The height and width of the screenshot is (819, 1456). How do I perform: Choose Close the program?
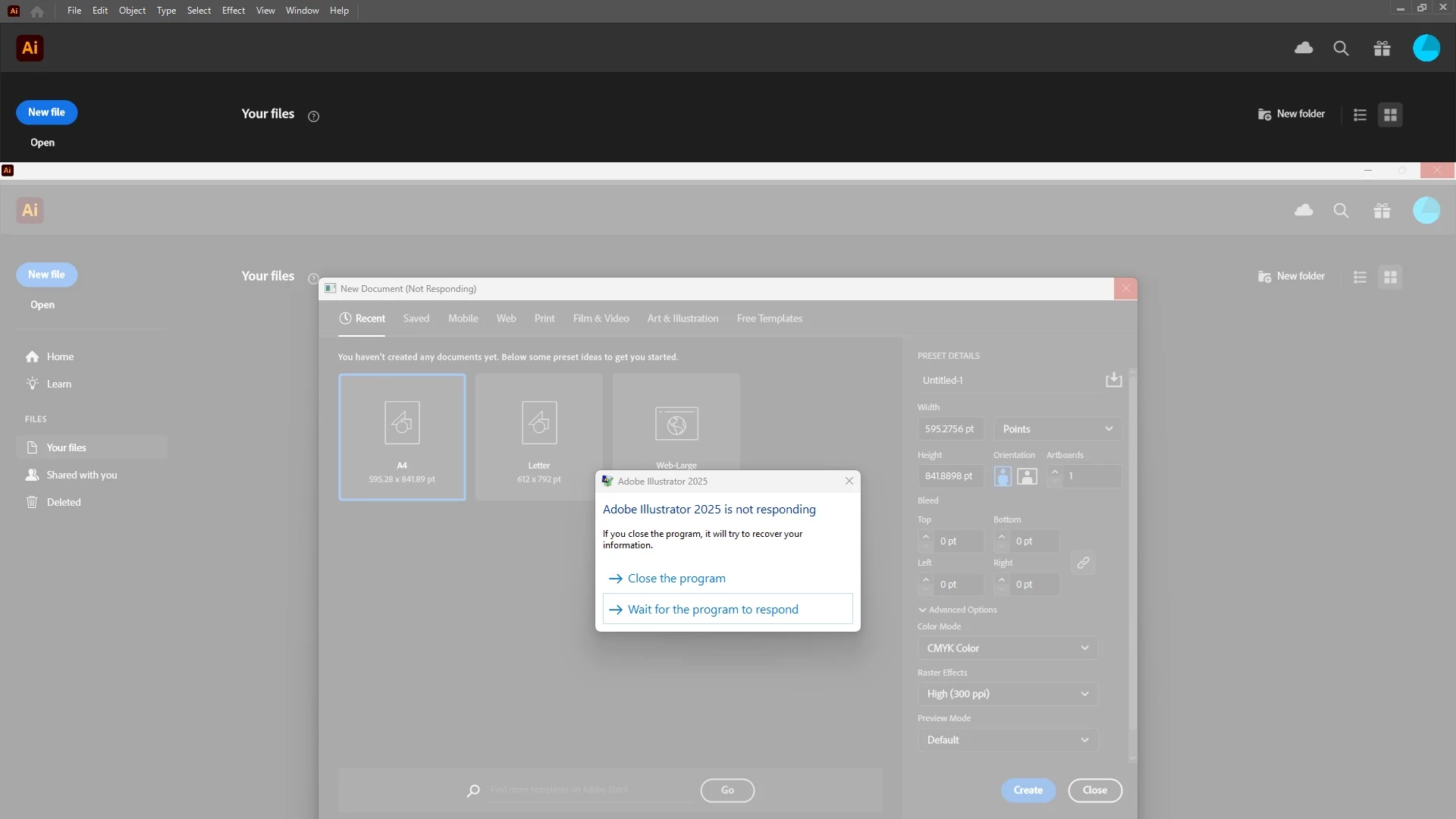676,579
